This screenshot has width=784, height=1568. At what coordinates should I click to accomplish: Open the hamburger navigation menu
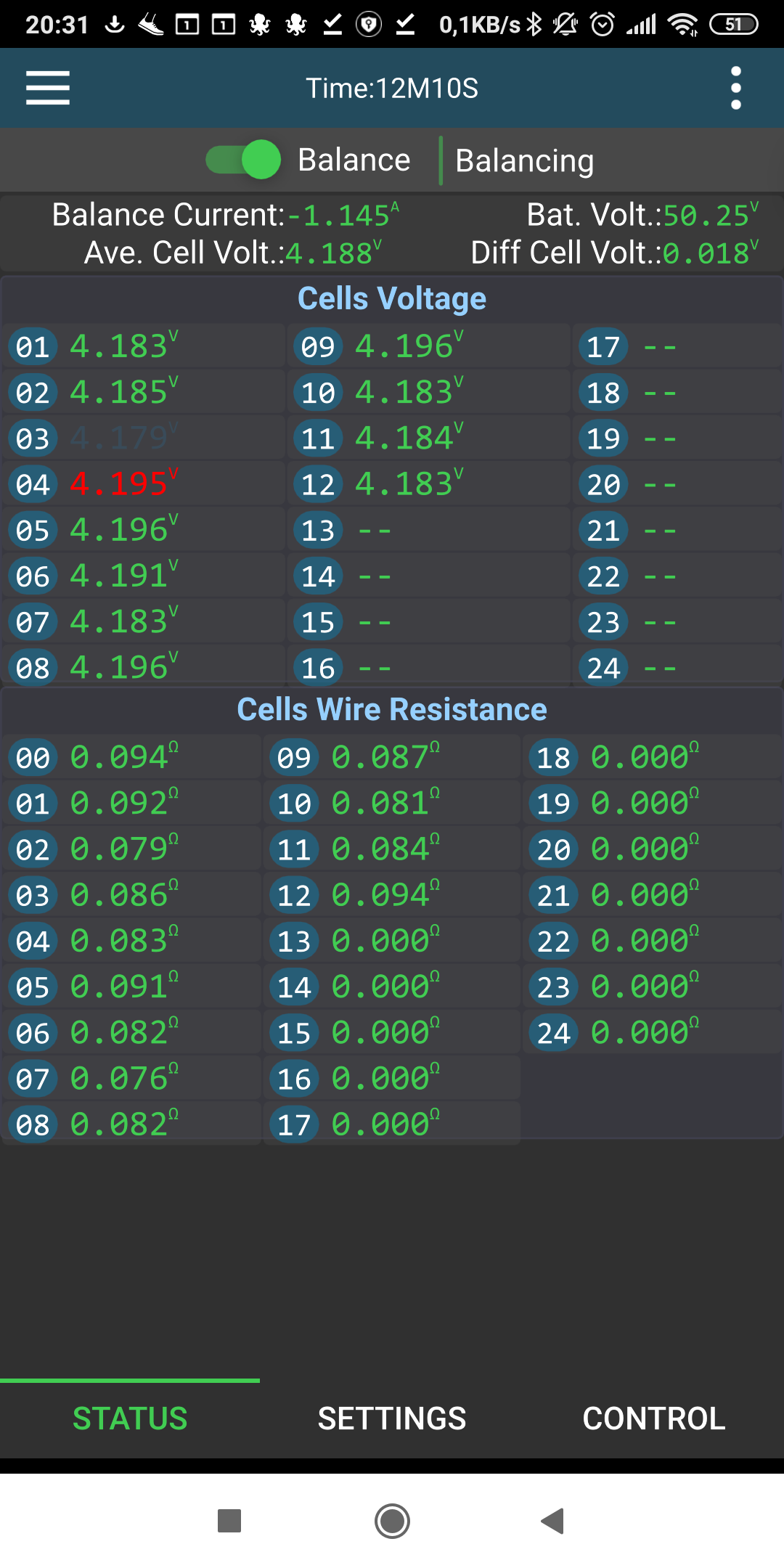[x=48, y=88]
